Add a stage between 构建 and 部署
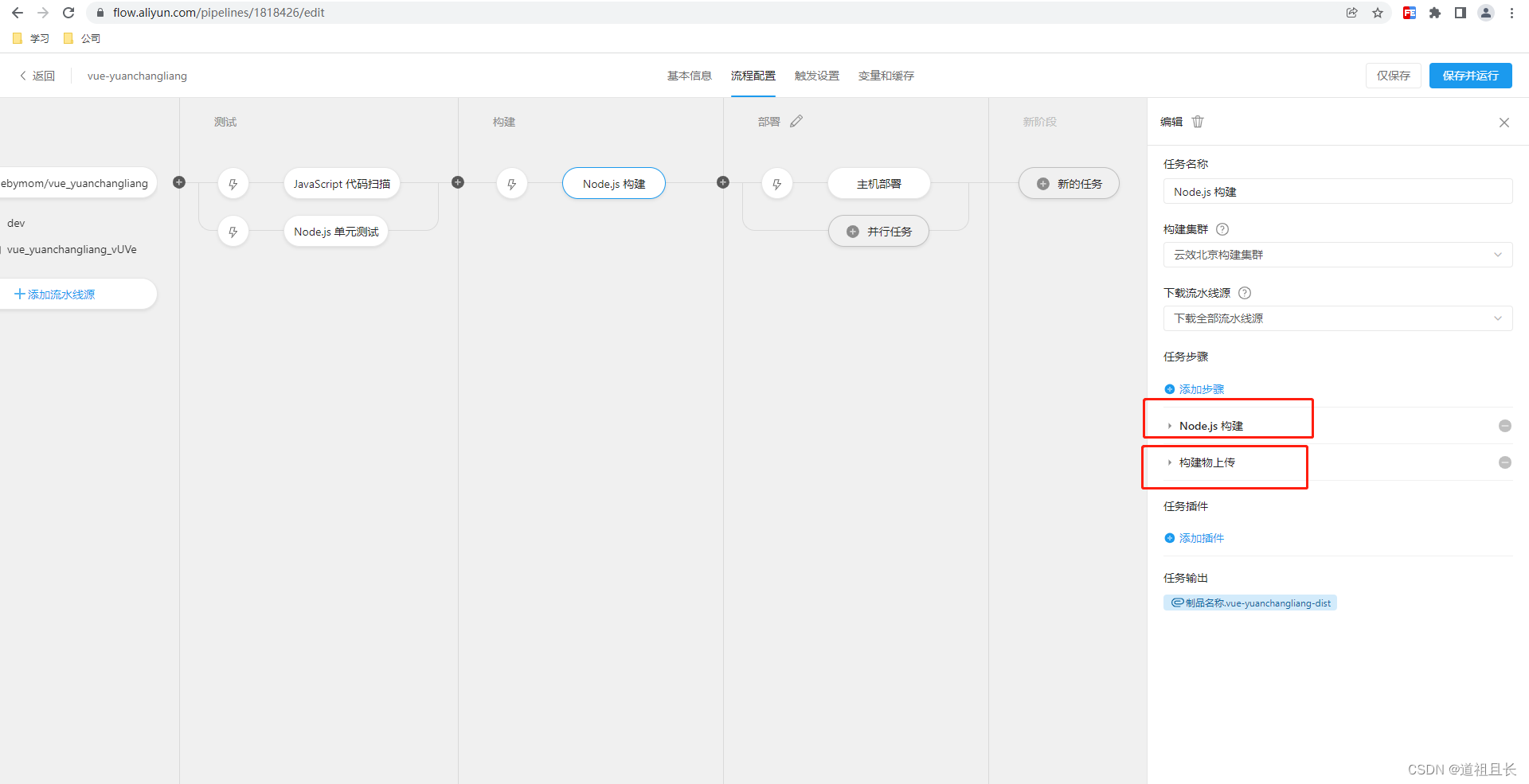Viewport: 1529px width, 784px height. pos(723,182)
